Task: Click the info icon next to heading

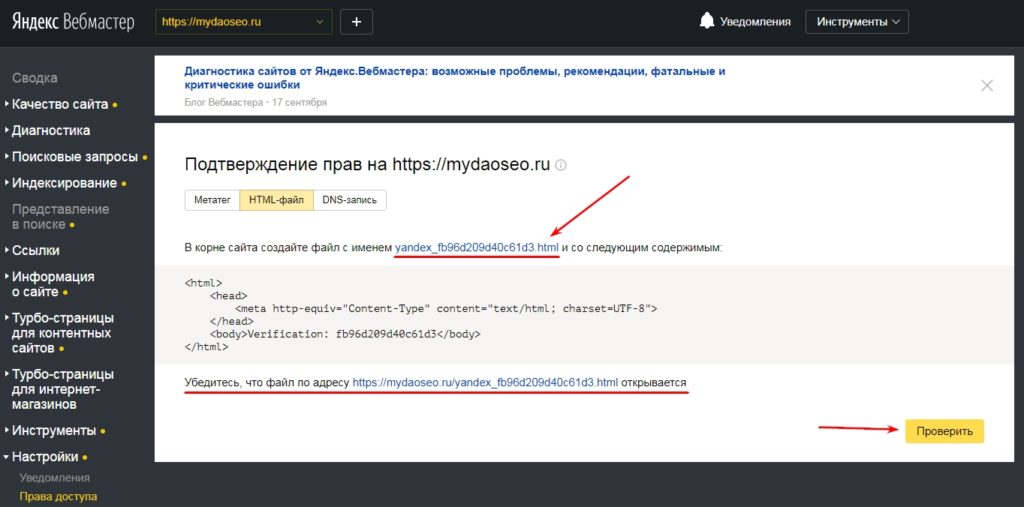Action: point(561,165)
